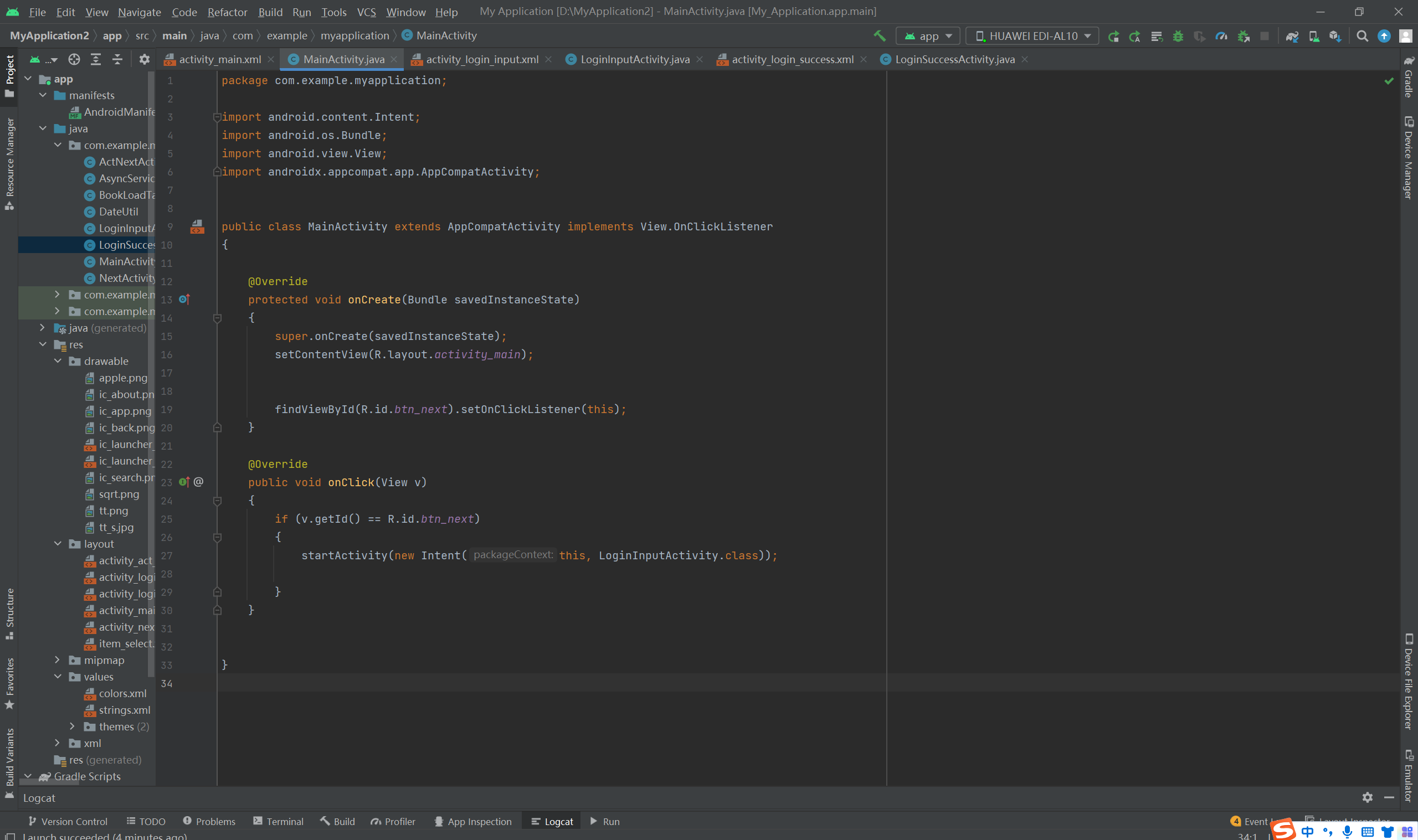Open the Profiler gauge icon in toolbar

(1221, 36)
